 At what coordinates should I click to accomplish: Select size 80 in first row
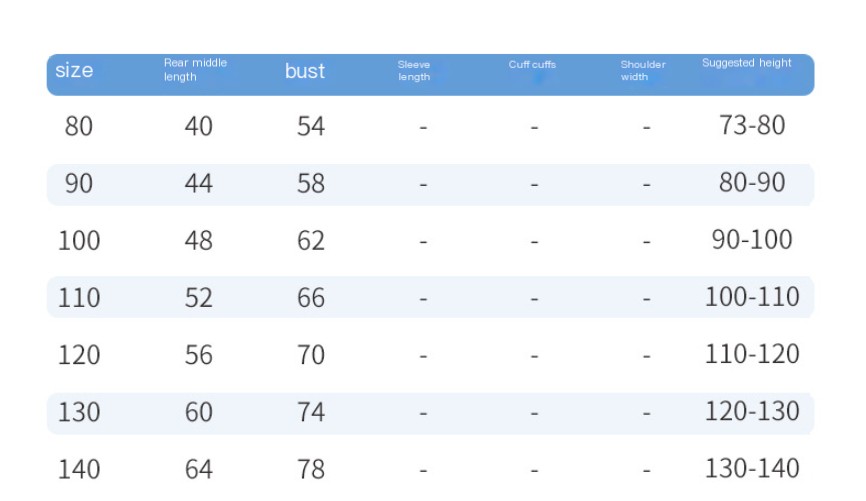click(x=78, y=126)
